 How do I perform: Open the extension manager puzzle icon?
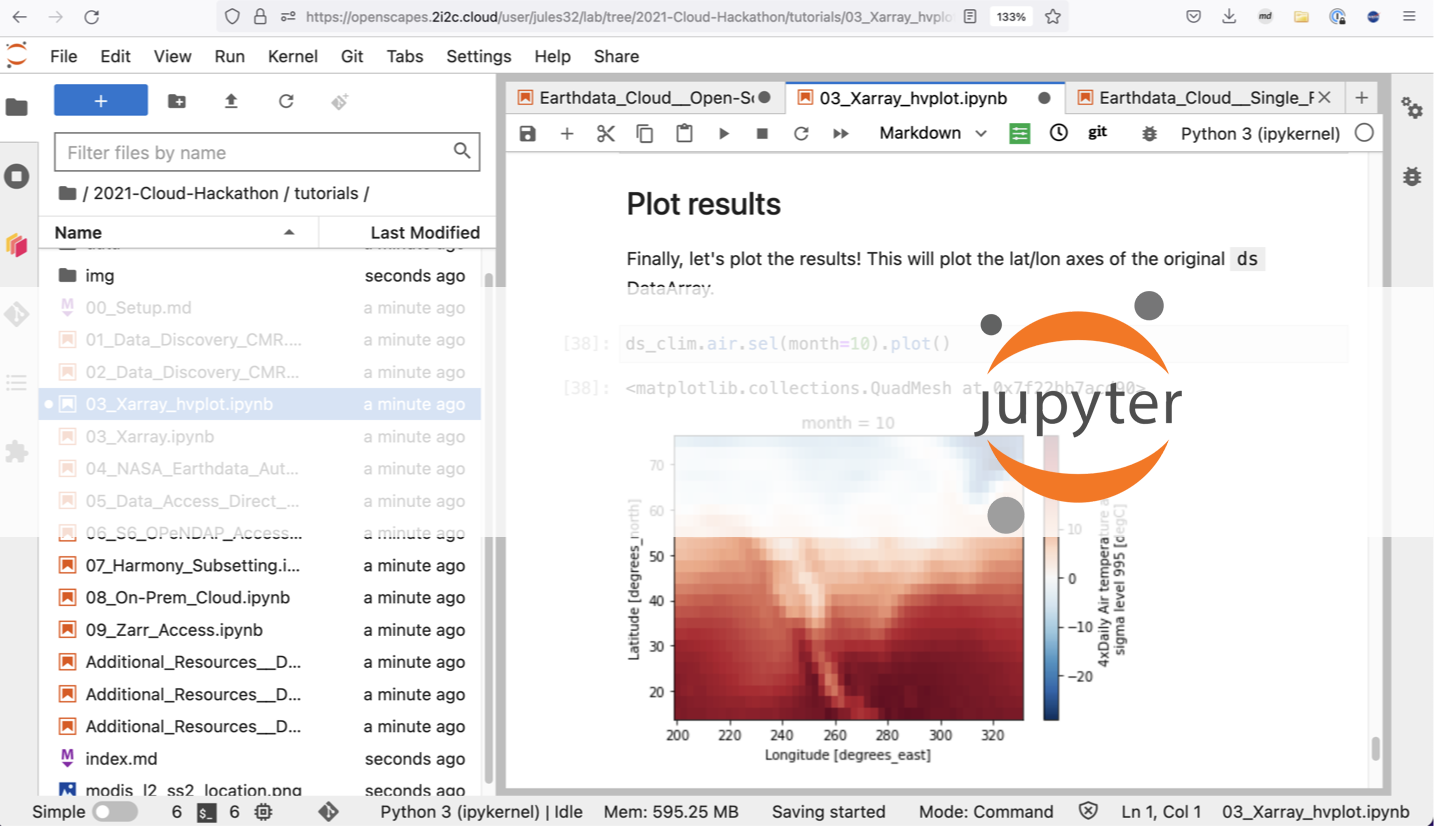click(x=17, y=451)
